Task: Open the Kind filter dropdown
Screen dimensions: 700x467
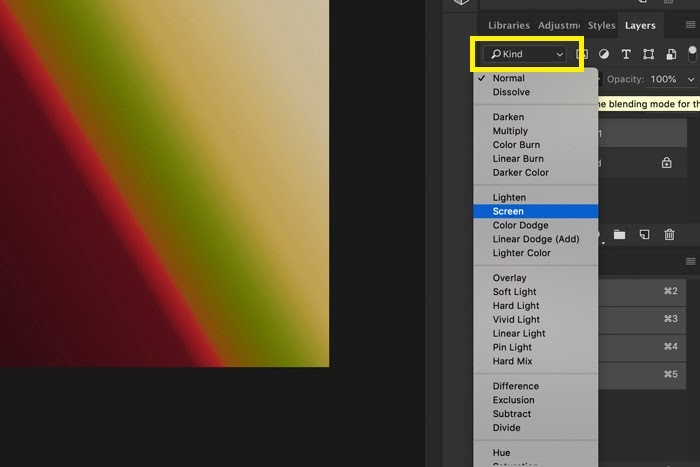Action: [526, 54]
